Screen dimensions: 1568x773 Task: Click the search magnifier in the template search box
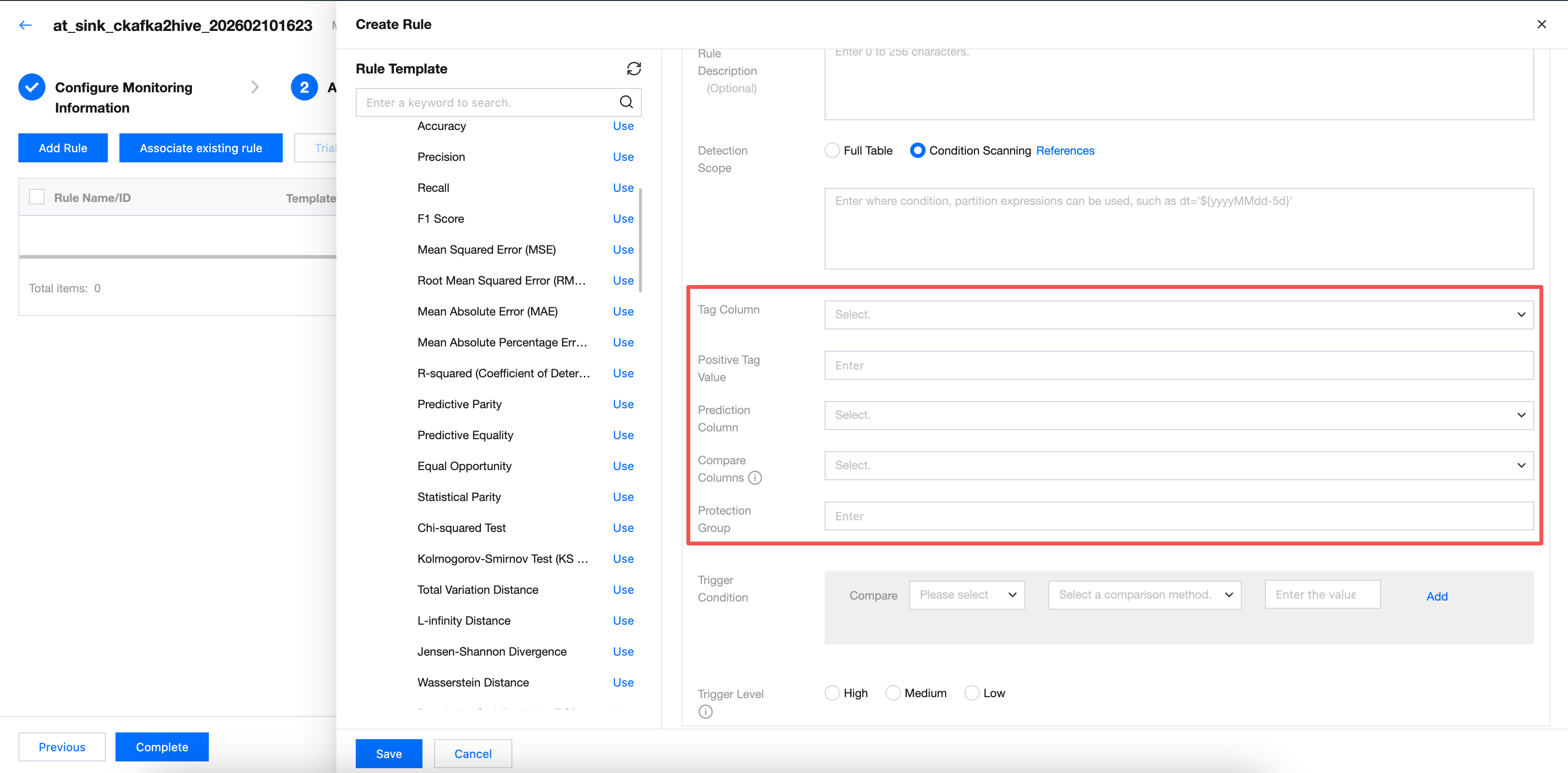coord(626,102)
